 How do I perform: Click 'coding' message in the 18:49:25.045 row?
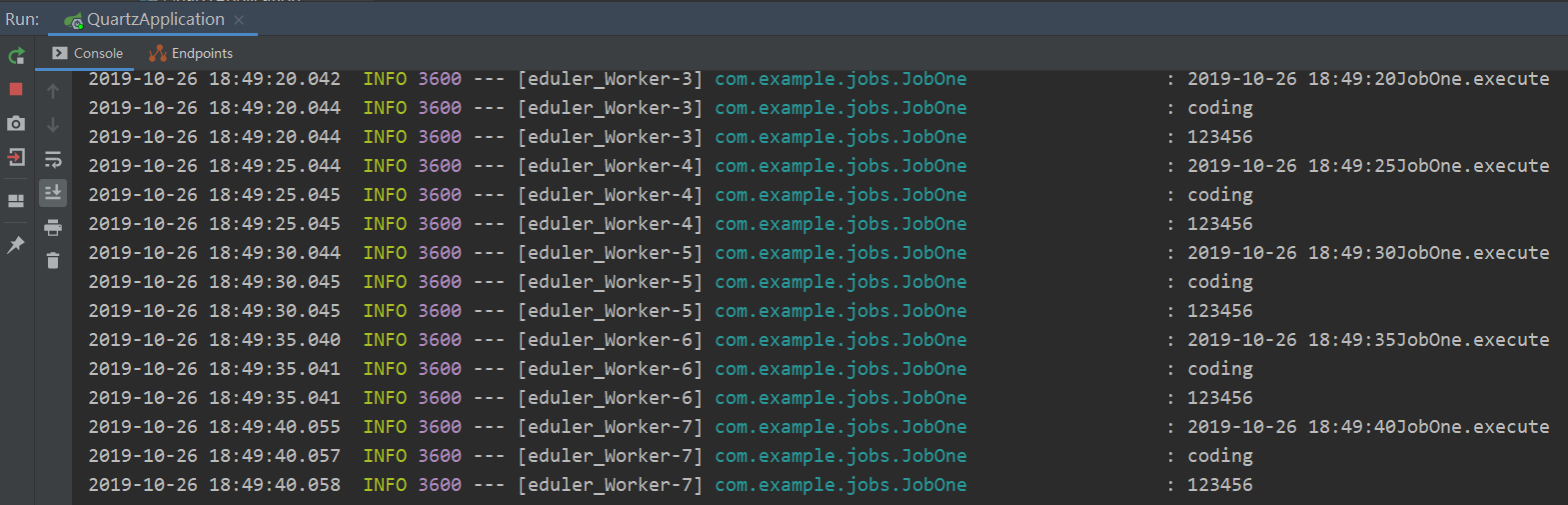point(1219,195)
